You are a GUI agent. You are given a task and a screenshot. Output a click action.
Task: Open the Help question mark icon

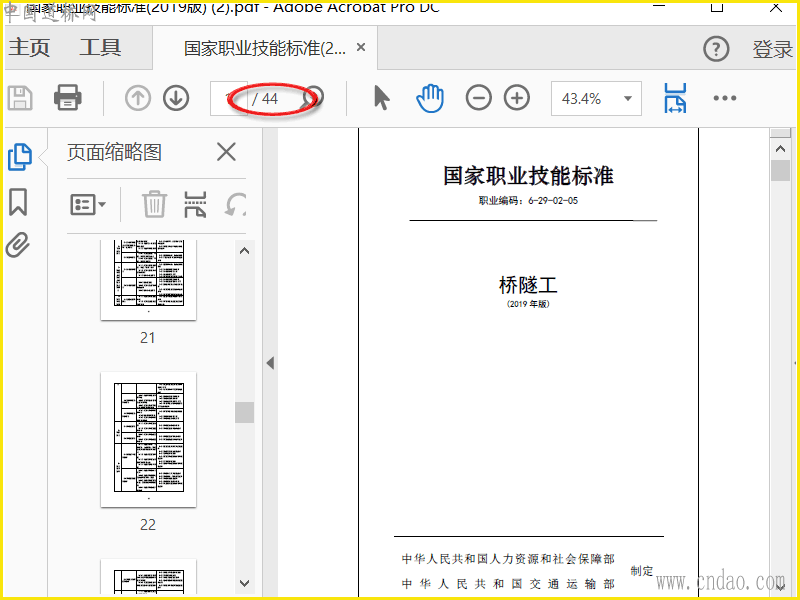pyautogui.click(x=716, y=49)
